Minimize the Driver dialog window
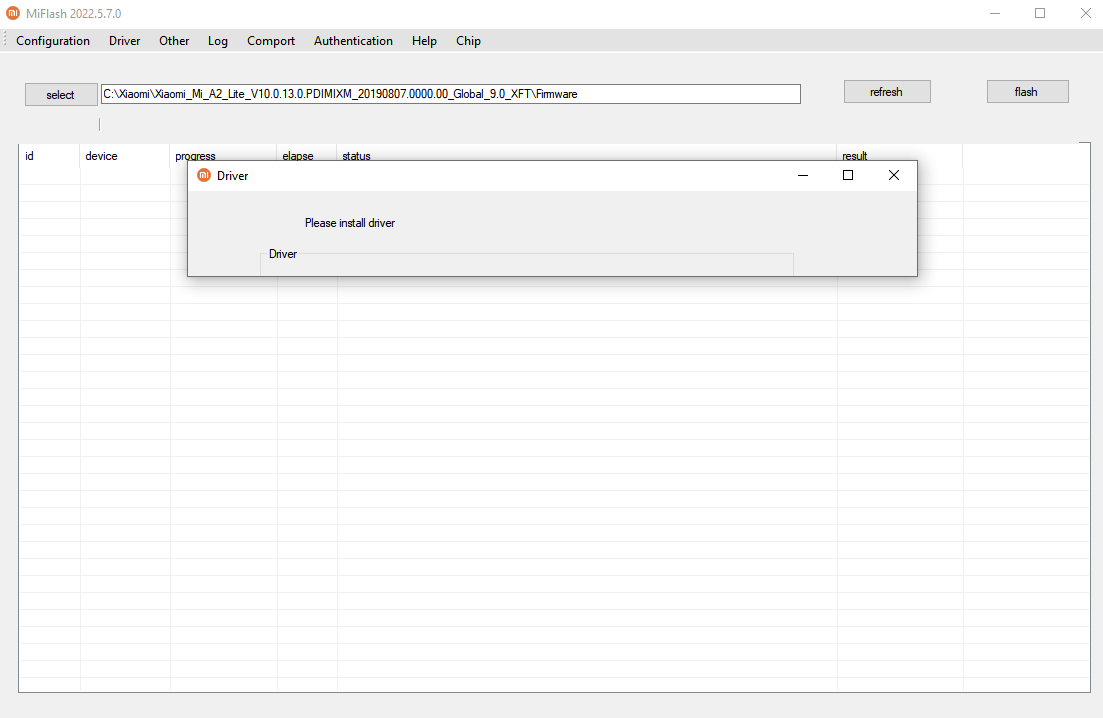The height and width of the screenshot is (718, 1103). pyautogui.click(x=802, y=175)
